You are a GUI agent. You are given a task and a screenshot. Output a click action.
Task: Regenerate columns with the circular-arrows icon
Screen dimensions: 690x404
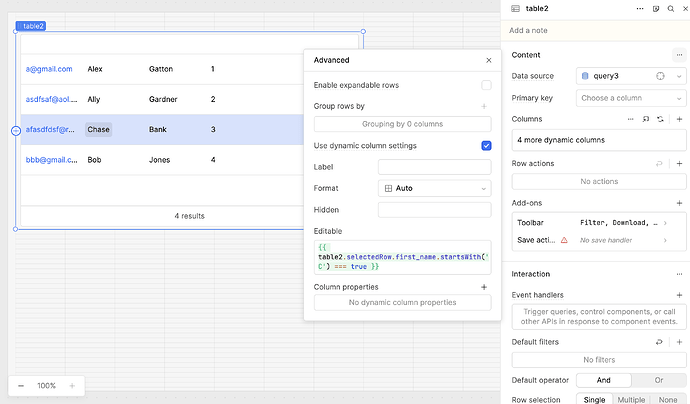coord(660,119)
